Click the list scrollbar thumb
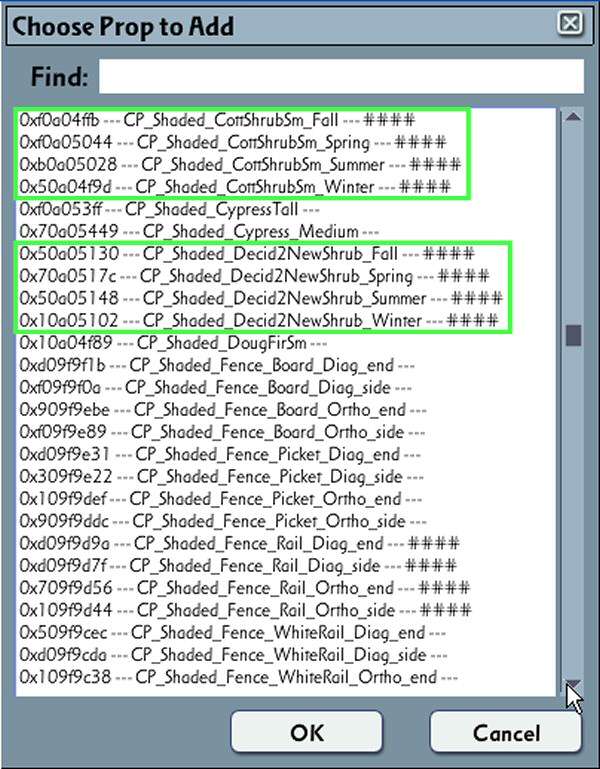Viewport: 600px width, 769px height. tap(574, 335)
